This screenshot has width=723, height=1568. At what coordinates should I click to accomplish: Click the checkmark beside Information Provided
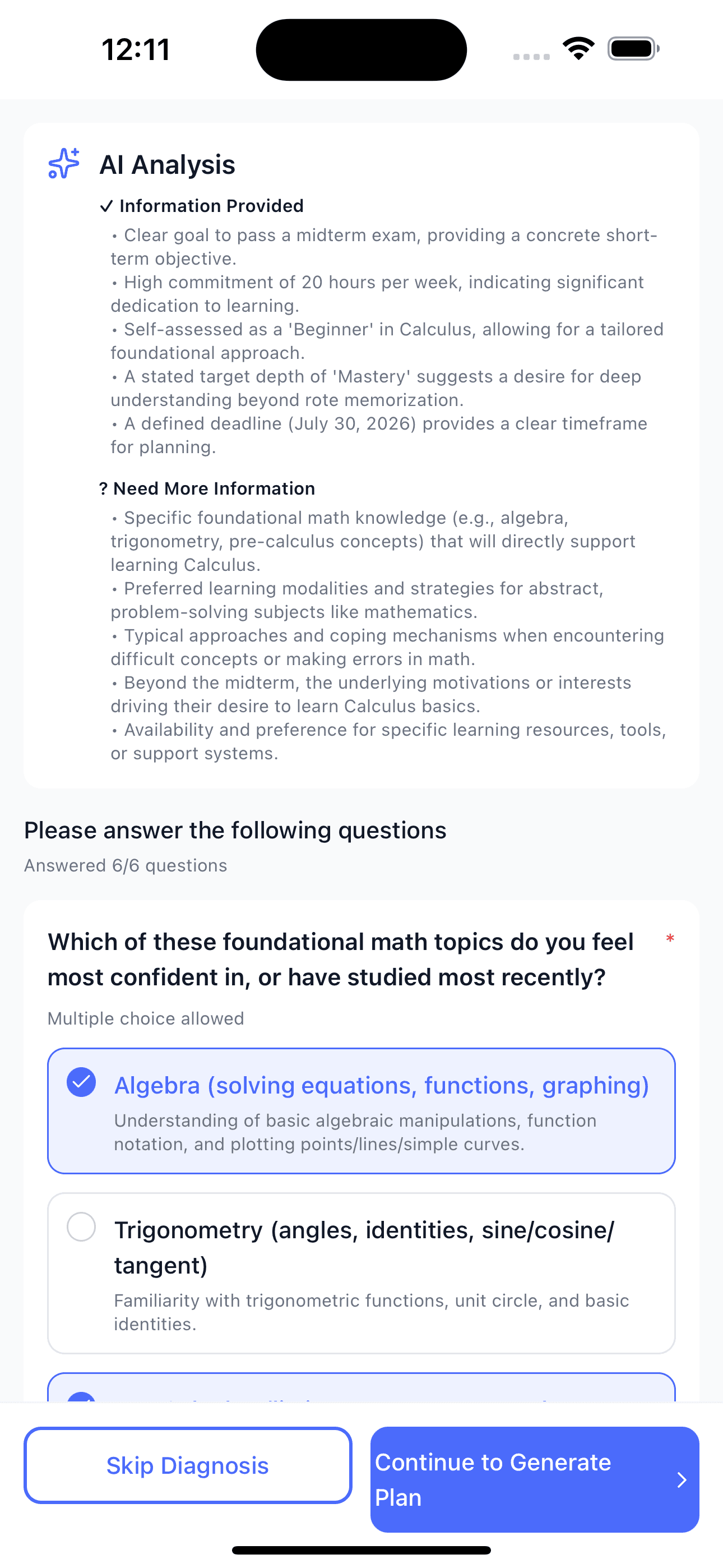106,206
